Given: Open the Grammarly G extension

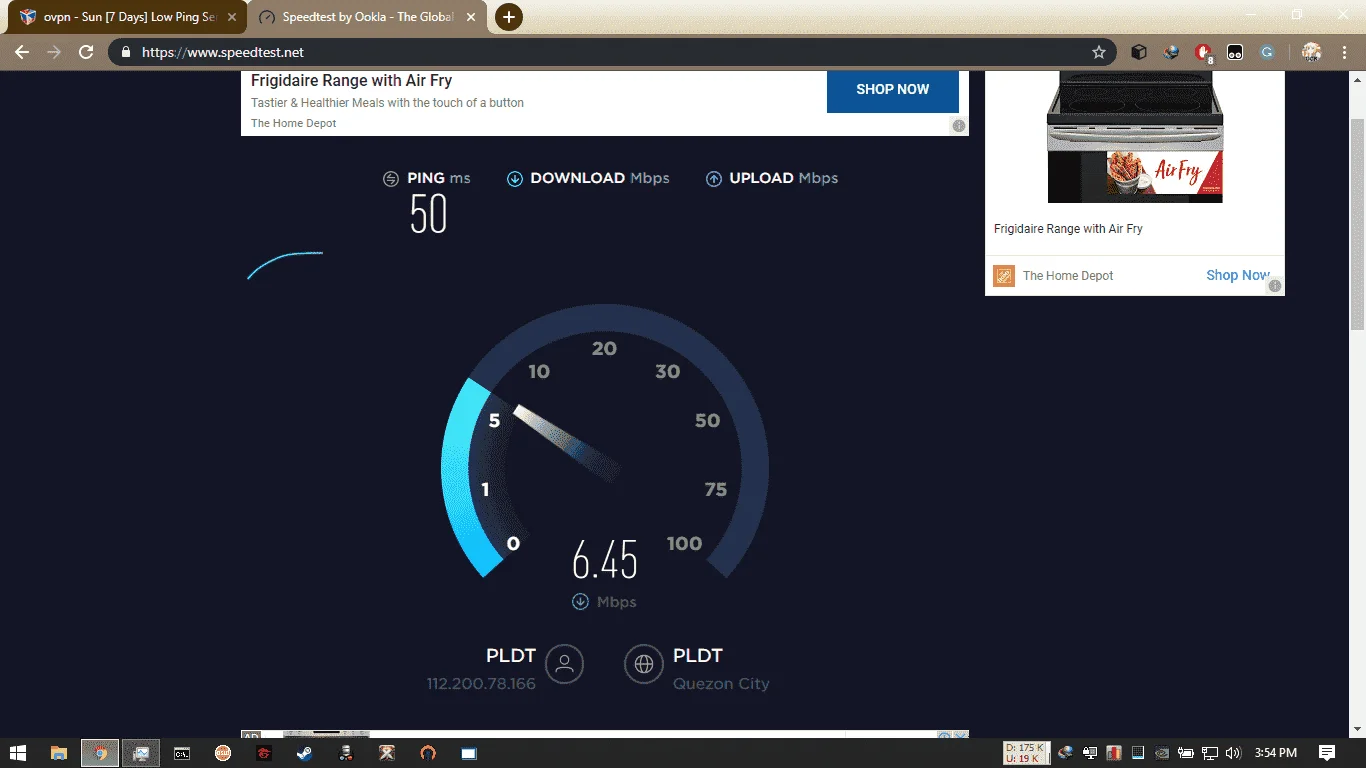Looking at the screenshot, I should (x=1267, y=52).
